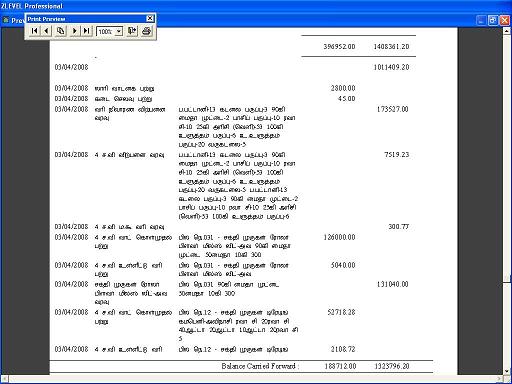The image size is (512, 384).
Task: Close the Print Preview floating toolbar
Action: coord(150,19)
